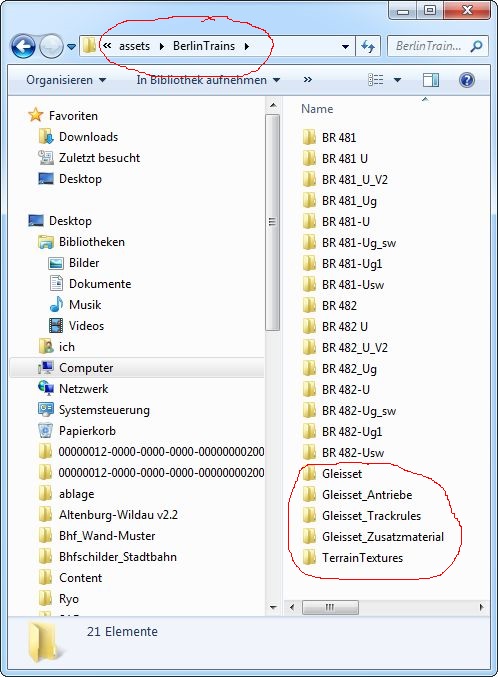The image size is (498, 677).
Task: Expand the address bar history dropdown
Action: [x=345, y=46]
